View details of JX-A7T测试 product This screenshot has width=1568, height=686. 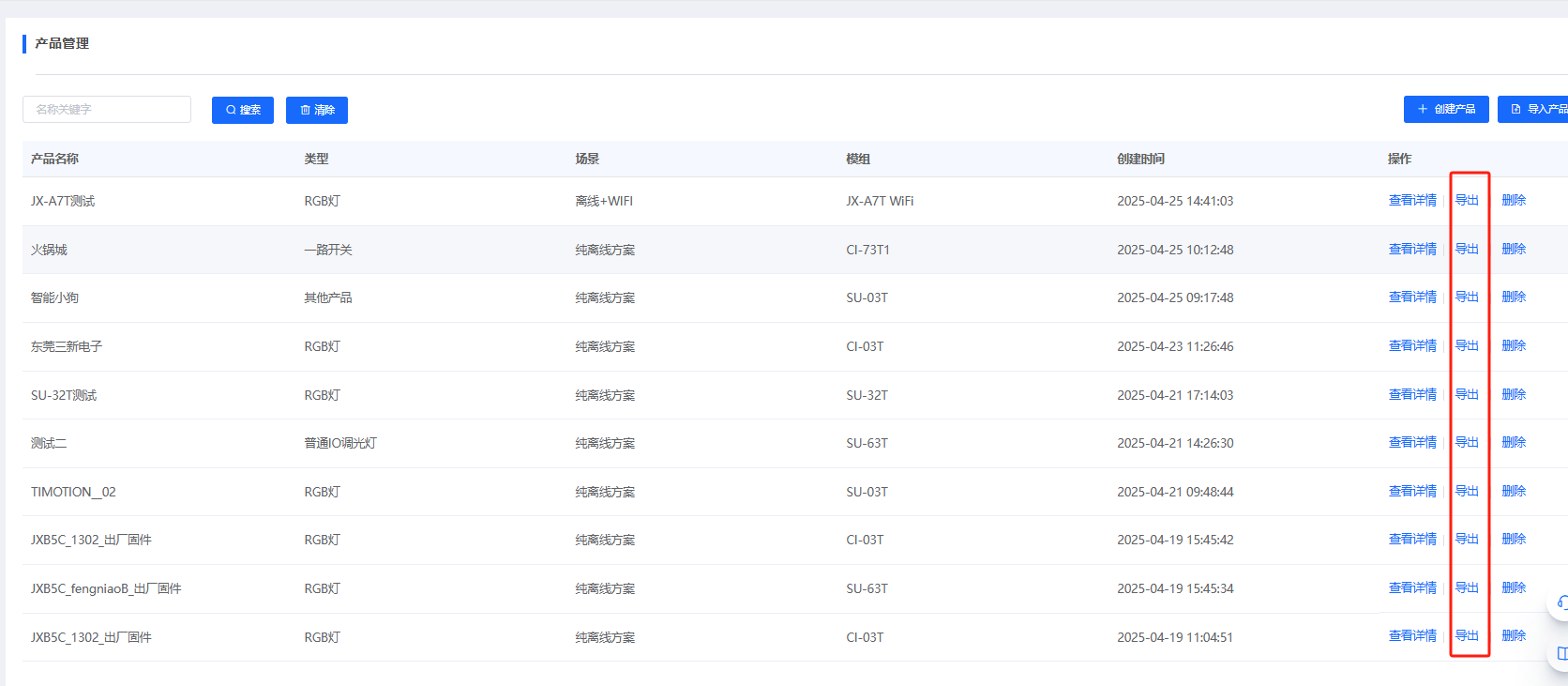[1412, 201]
